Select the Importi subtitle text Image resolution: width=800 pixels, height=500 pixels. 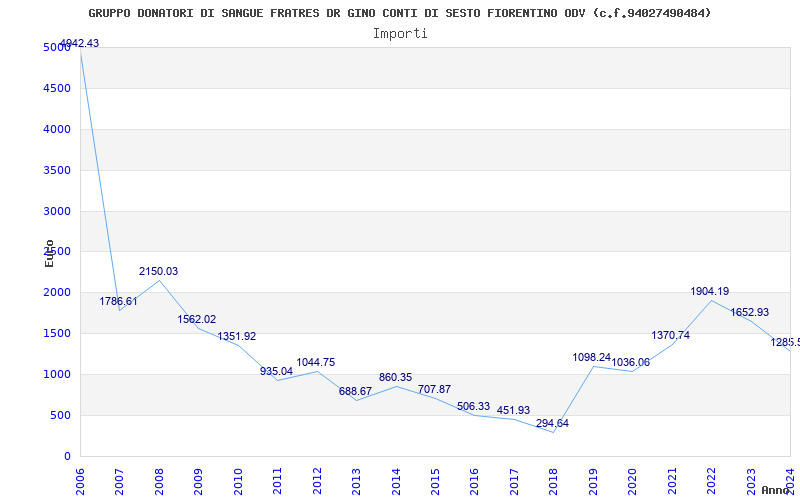pyautogui.click(x=400, y=34)
